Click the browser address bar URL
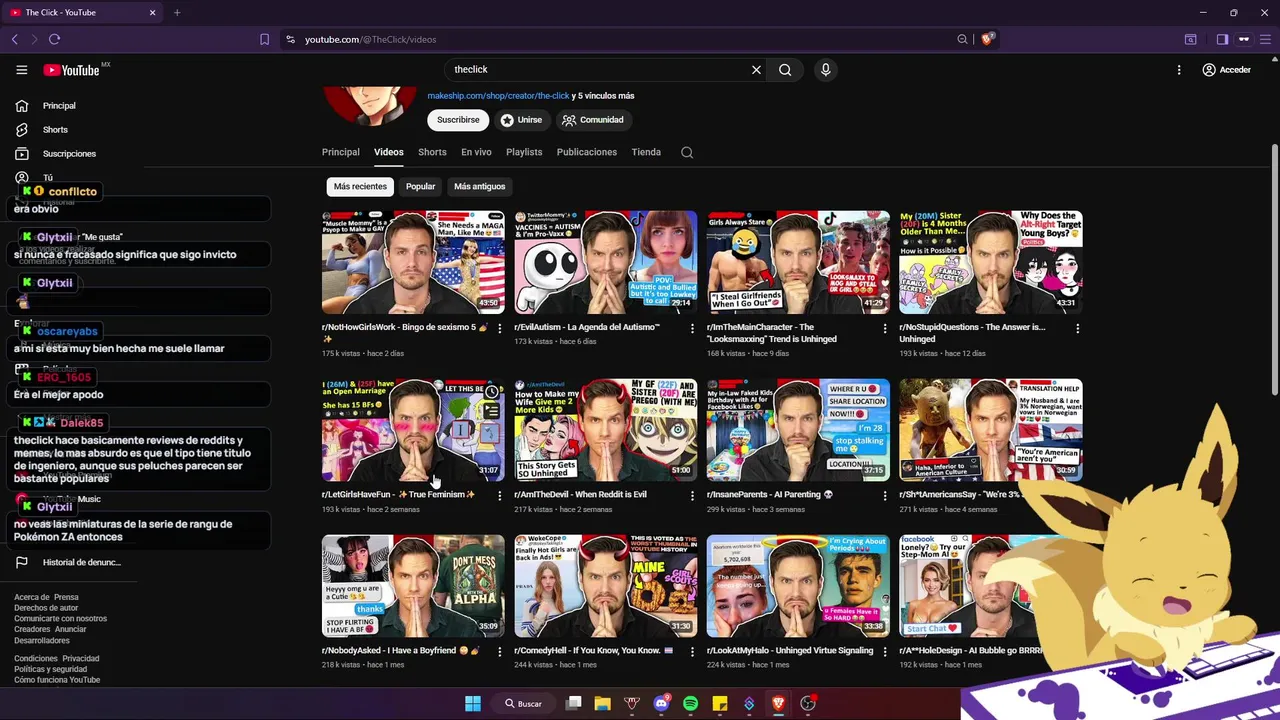The height and width of the screenshot is (720, 1280). click(x=370, y=39)
